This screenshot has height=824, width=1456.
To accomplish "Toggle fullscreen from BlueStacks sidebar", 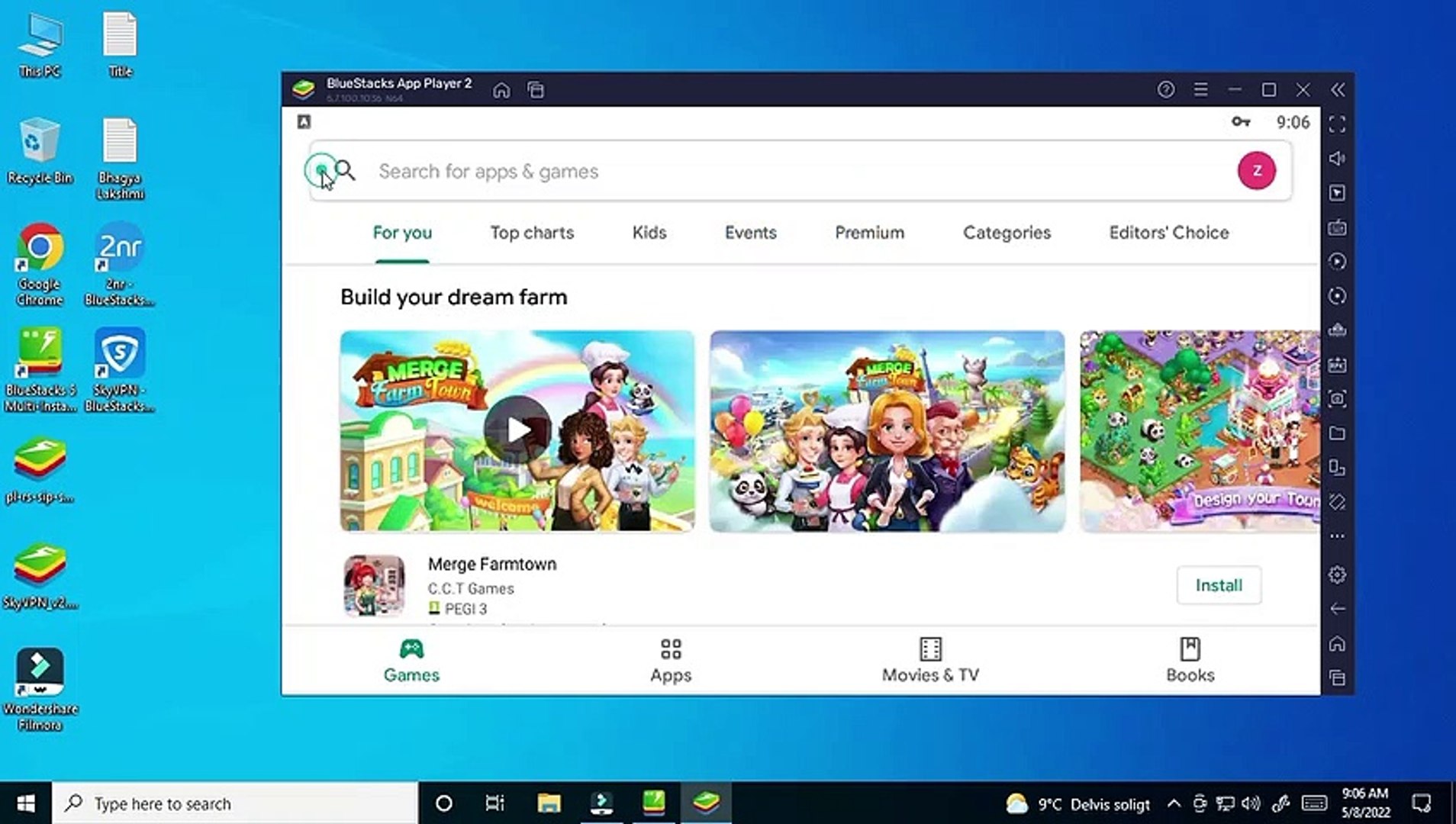I will pos(1337,124).
